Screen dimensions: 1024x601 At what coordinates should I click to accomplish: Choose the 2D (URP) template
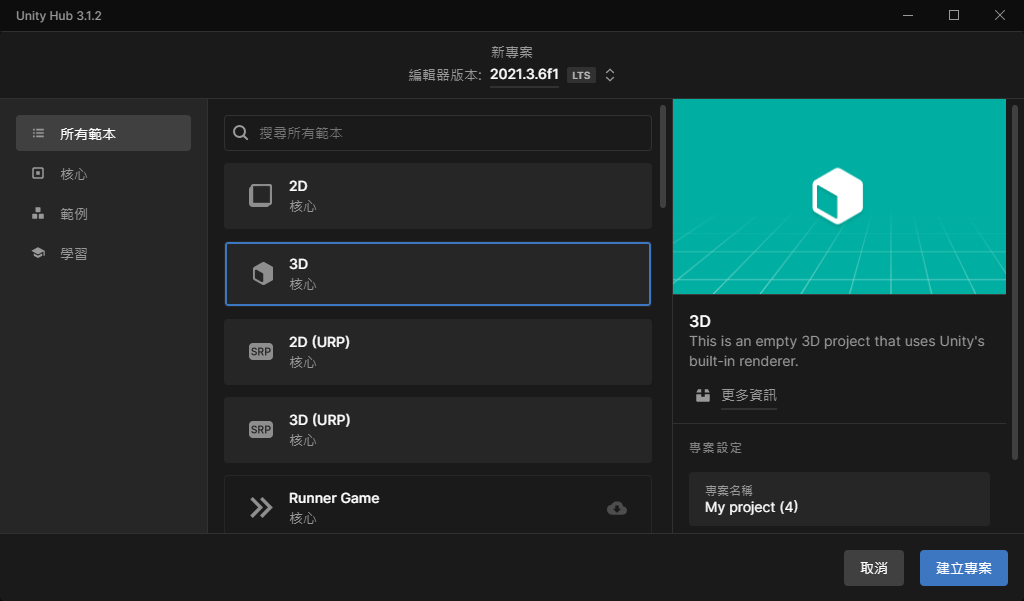pyautogui.click(x=438, y=352)
